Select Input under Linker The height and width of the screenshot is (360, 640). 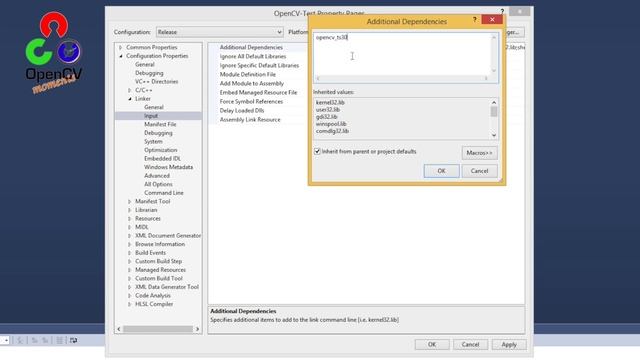[151, 116]
